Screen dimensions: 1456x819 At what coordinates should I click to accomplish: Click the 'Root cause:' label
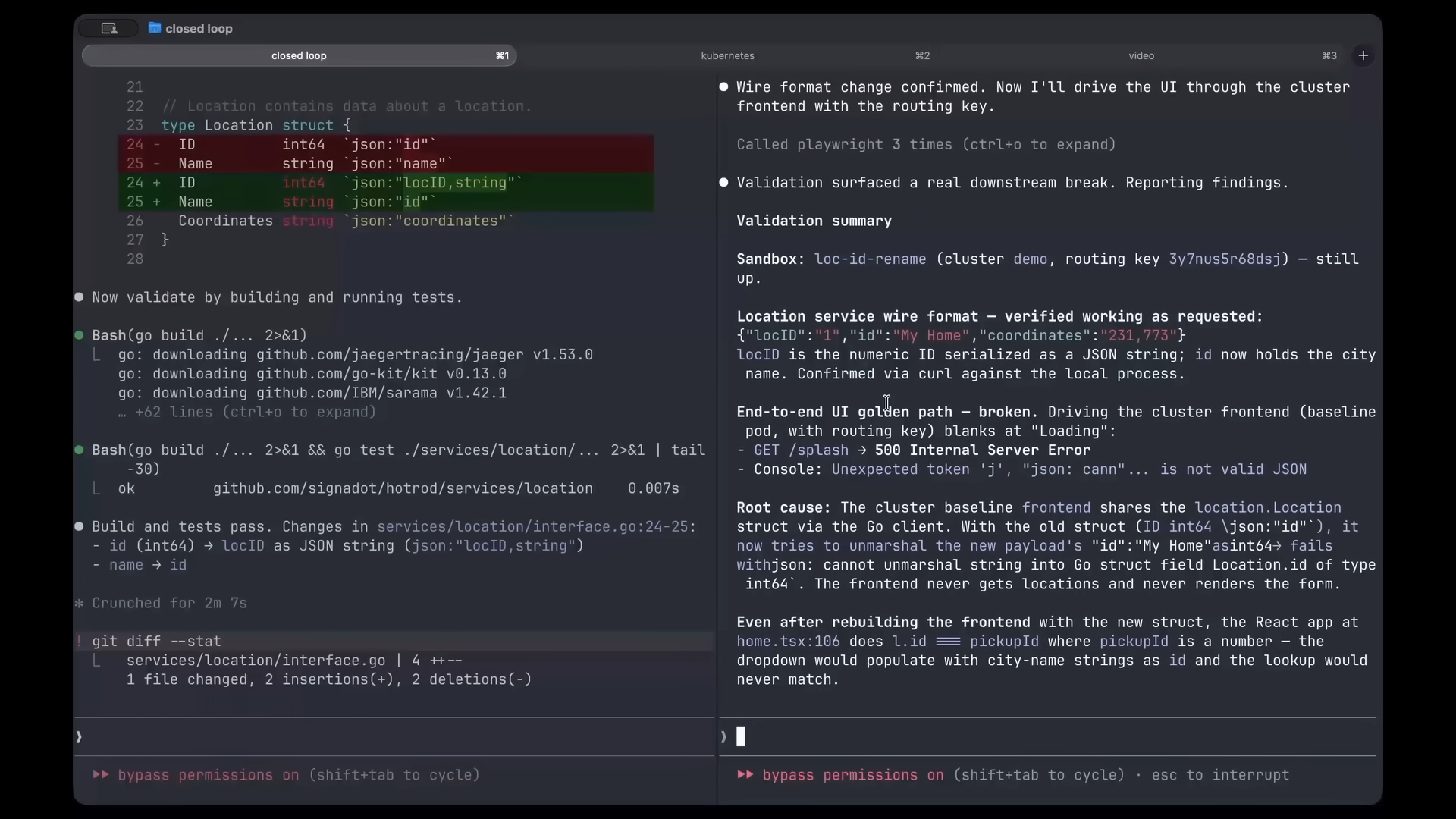tap(783, 508)
